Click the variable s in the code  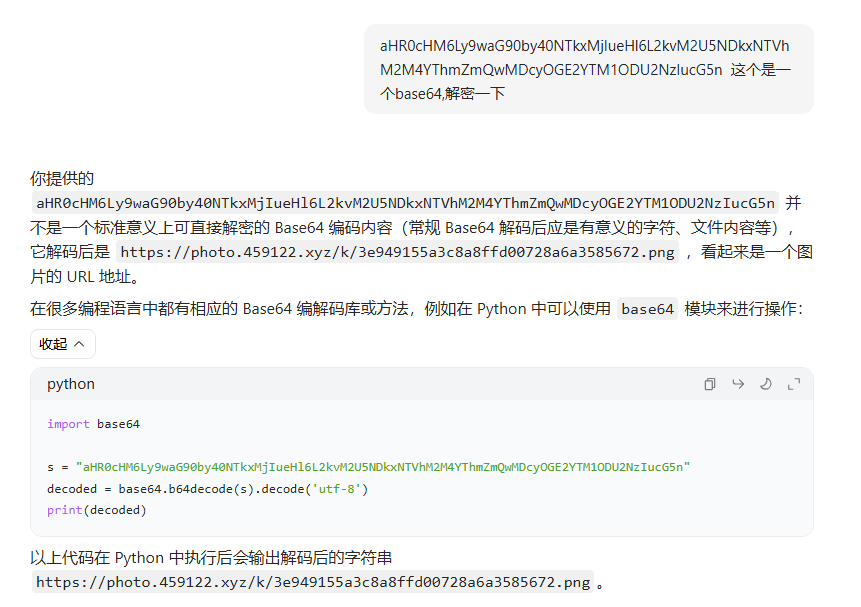pos(50,467)
